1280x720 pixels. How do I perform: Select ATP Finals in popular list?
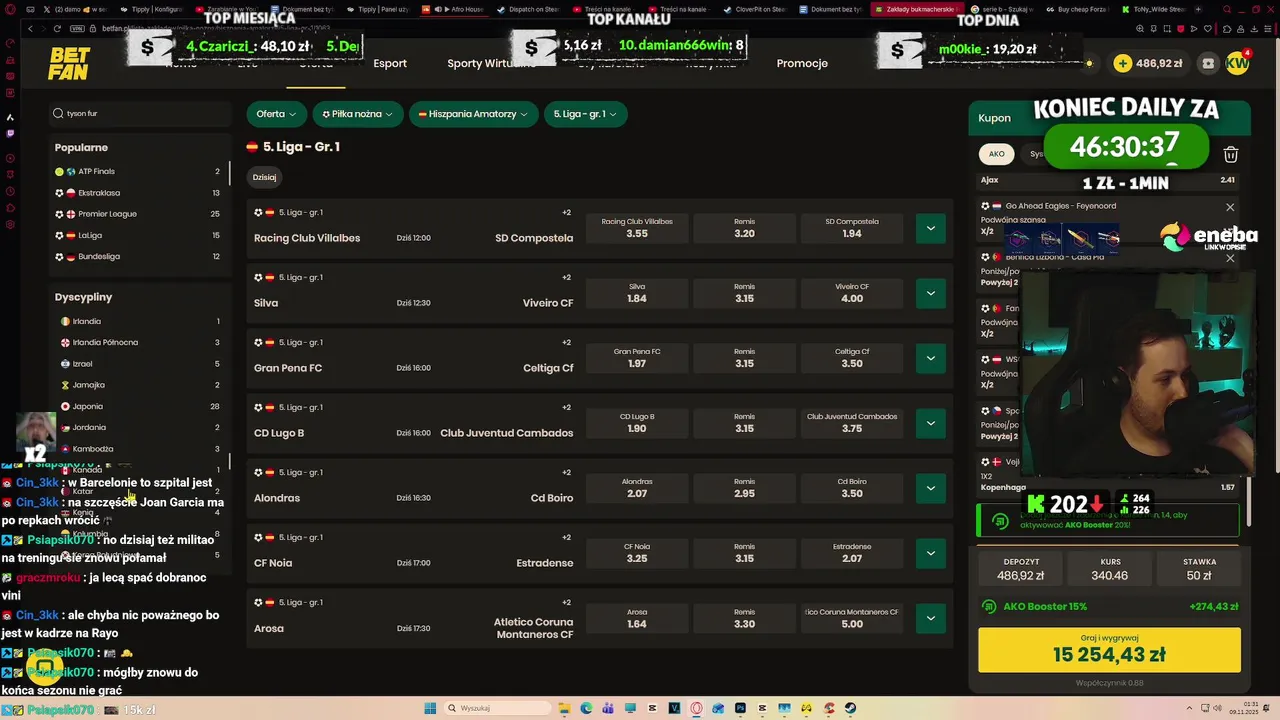pos(138,171)
